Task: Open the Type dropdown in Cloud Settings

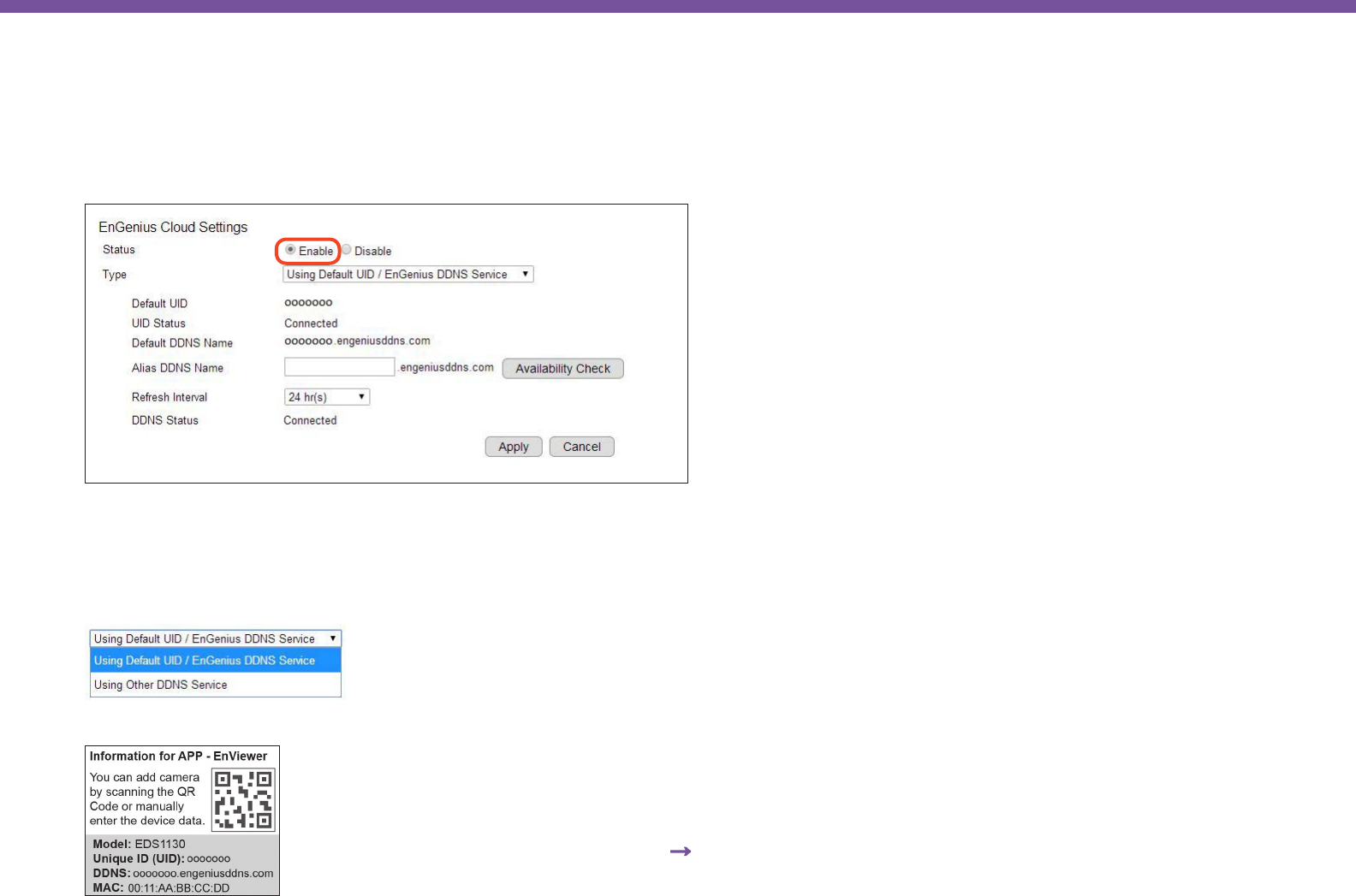Action: 408,275
